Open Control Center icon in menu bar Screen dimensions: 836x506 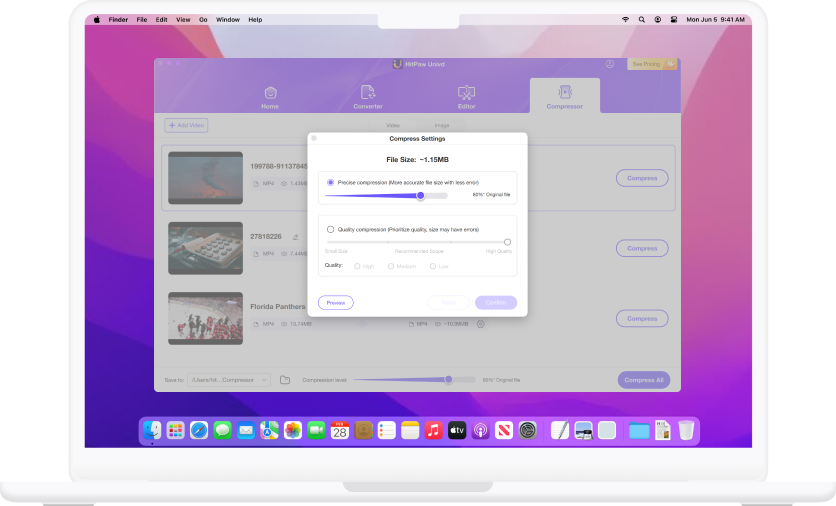[674, 20]
